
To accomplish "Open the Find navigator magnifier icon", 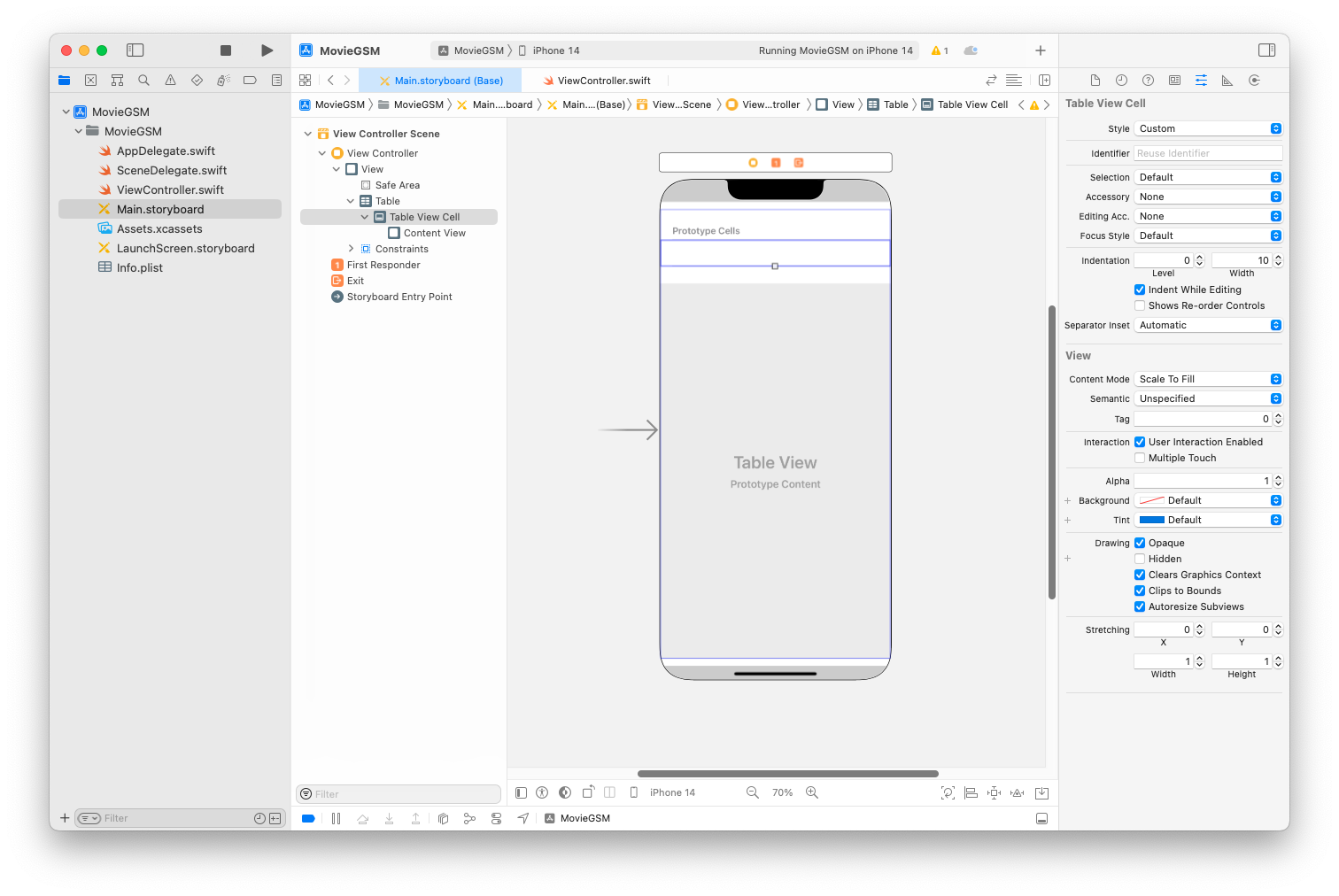I will [x=143, y=81].
